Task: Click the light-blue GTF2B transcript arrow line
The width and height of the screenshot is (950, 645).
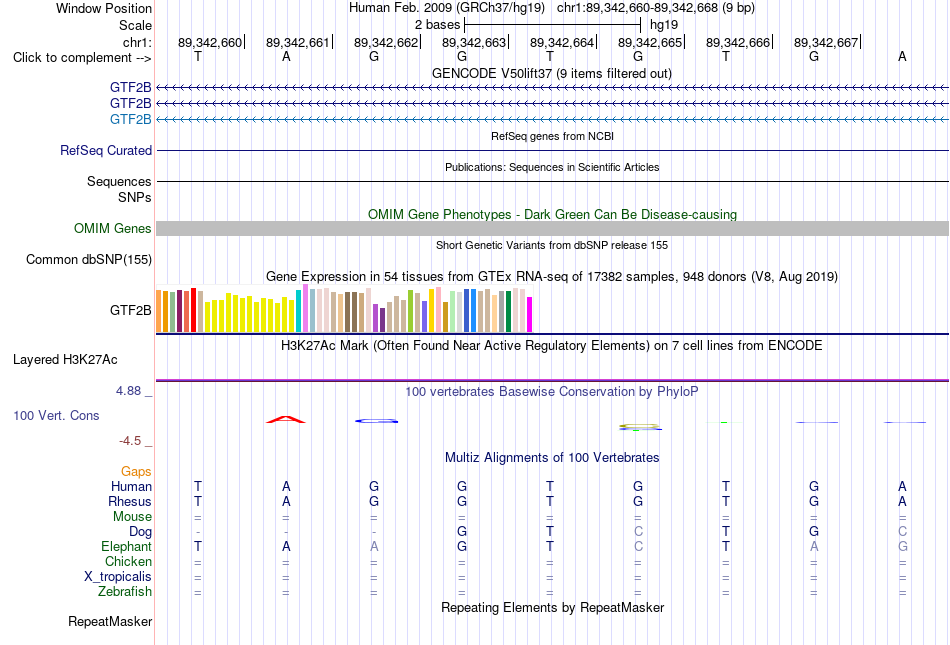Action: [552, 119]
